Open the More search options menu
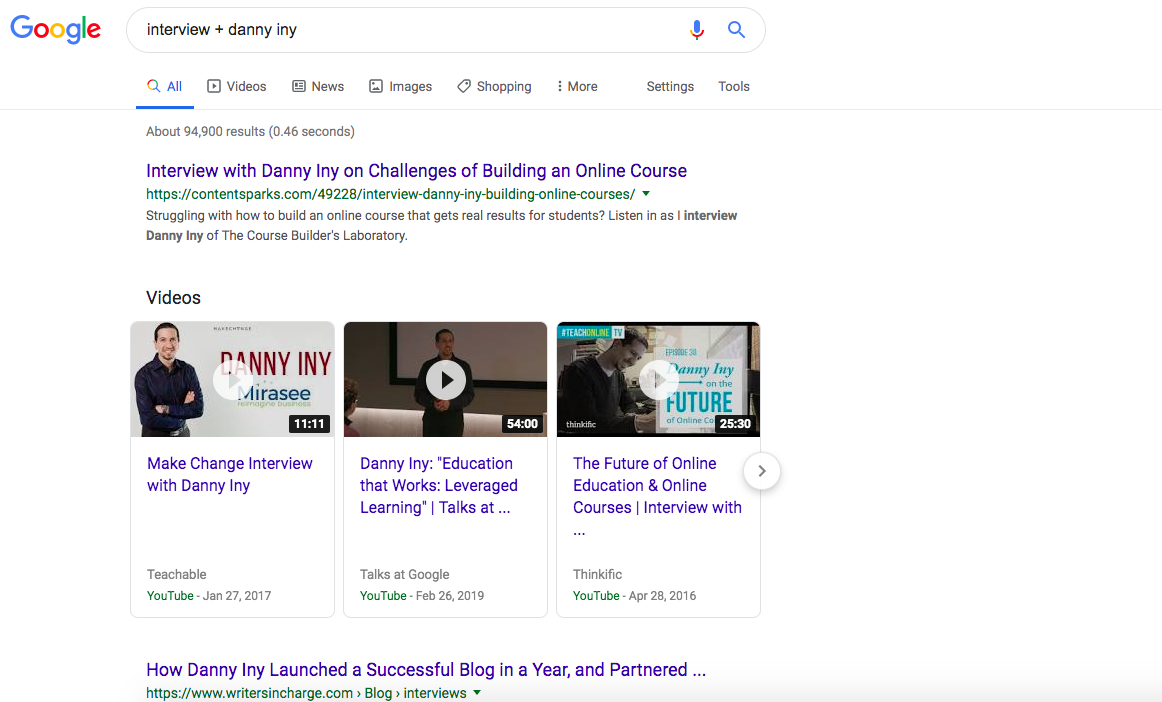 pyautogui.click(x=577, y=87)
